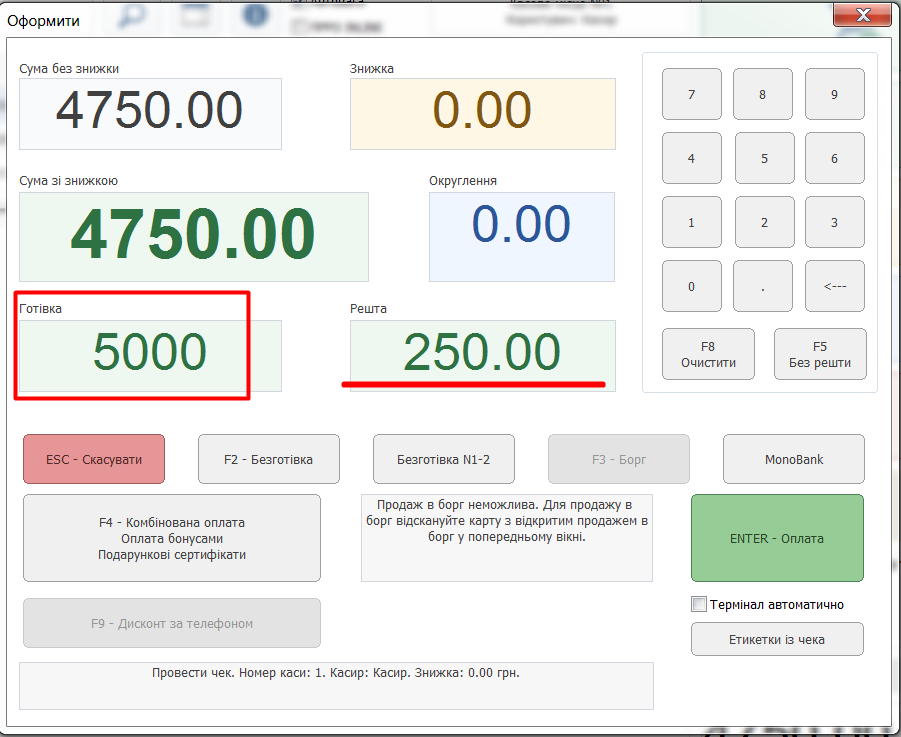Clear the amount with F8 Очистити
The height and width of the screenshot is (737, 901).
tap(708, 354)
